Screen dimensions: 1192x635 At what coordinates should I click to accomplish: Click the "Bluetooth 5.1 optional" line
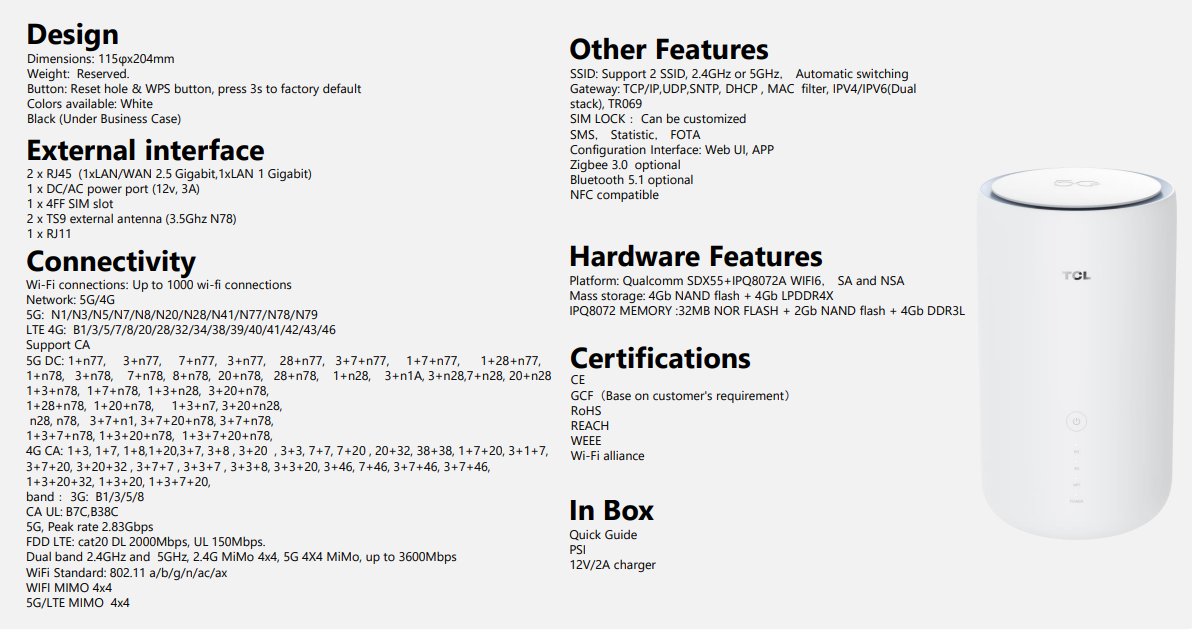(632, 180)
